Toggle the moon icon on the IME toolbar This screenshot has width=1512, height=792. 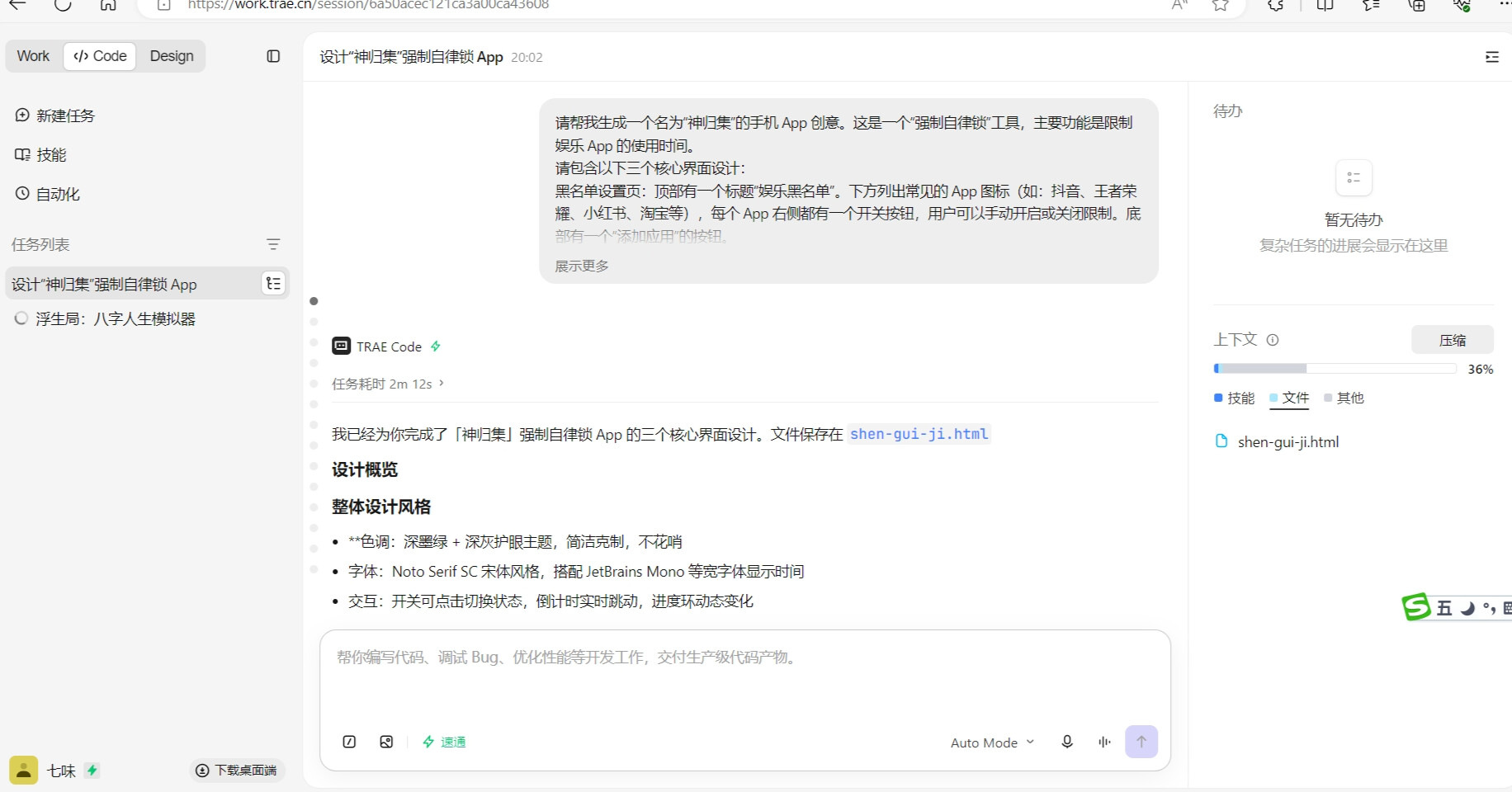tap(1467, 609)
